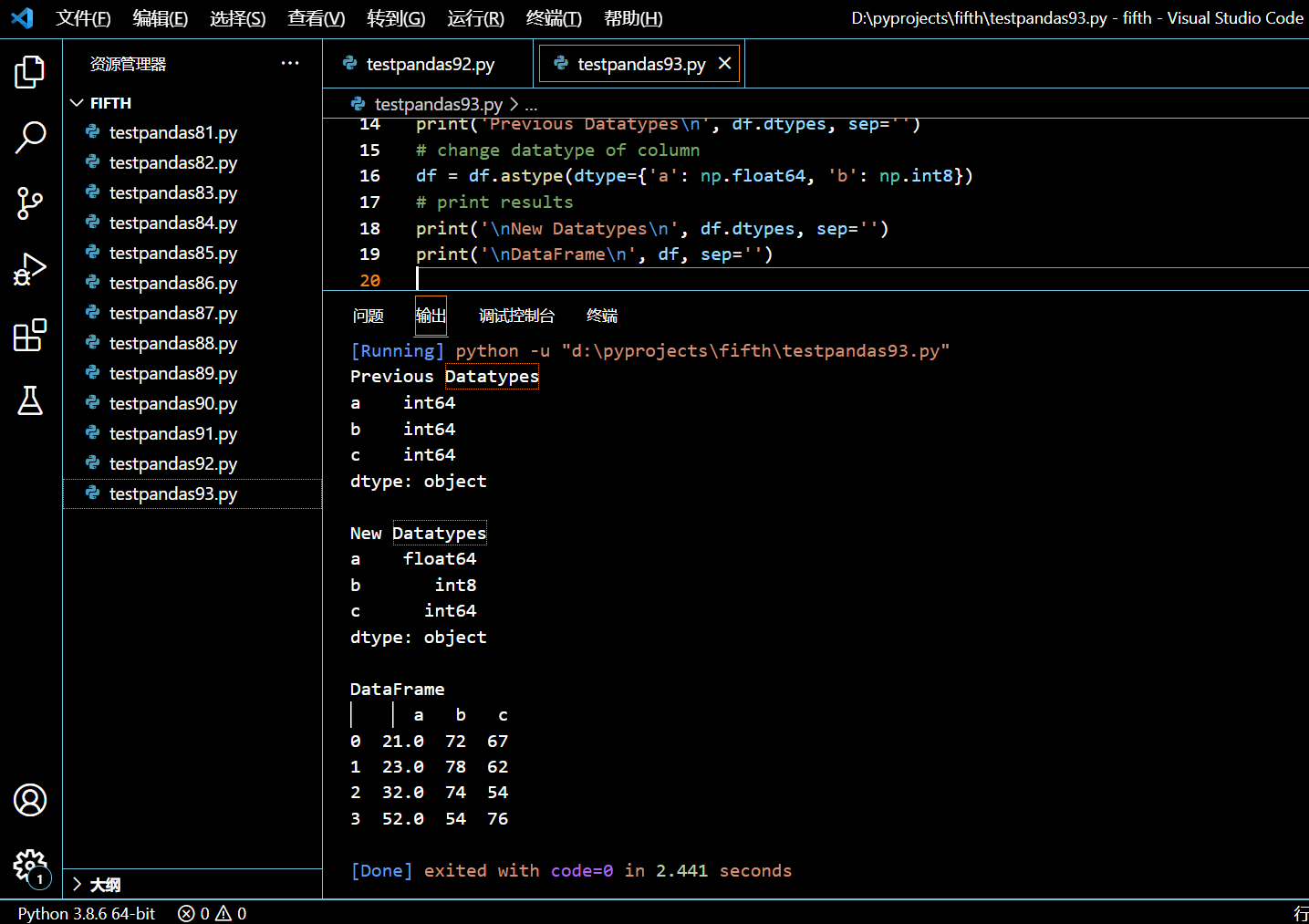Open the 查看(V) menu
Viewport: 1309px width, 924px height.
(x=316, y=18)
